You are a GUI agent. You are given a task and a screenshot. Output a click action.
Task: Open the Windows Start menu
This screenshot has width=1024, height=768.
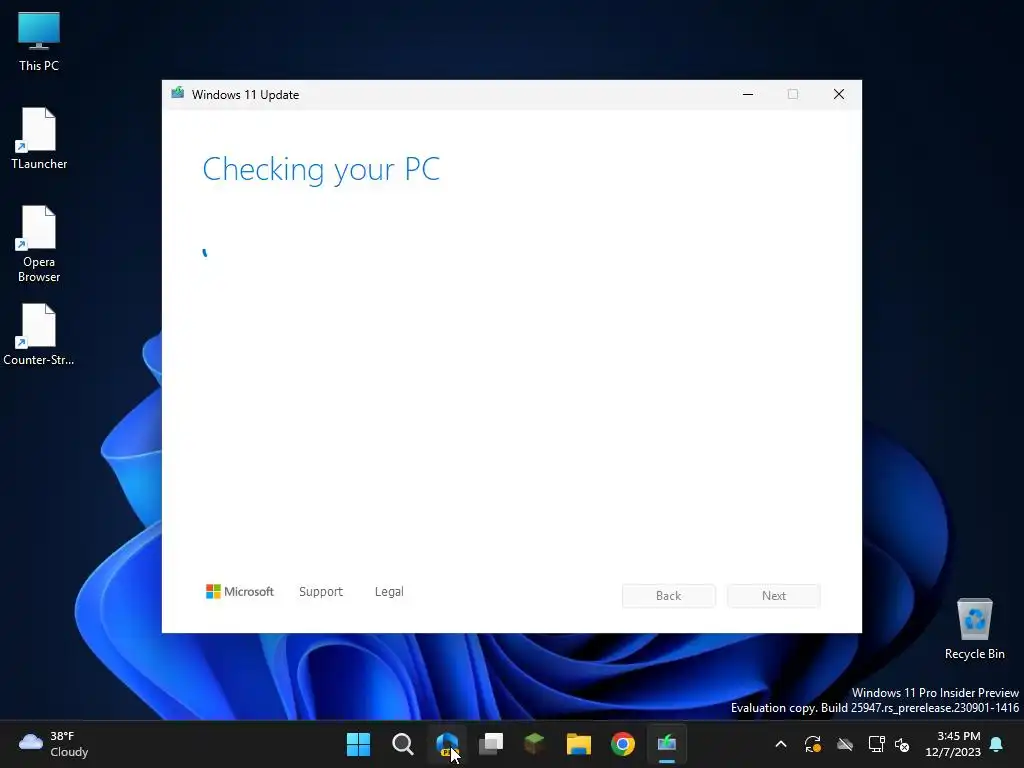(358, 744)
